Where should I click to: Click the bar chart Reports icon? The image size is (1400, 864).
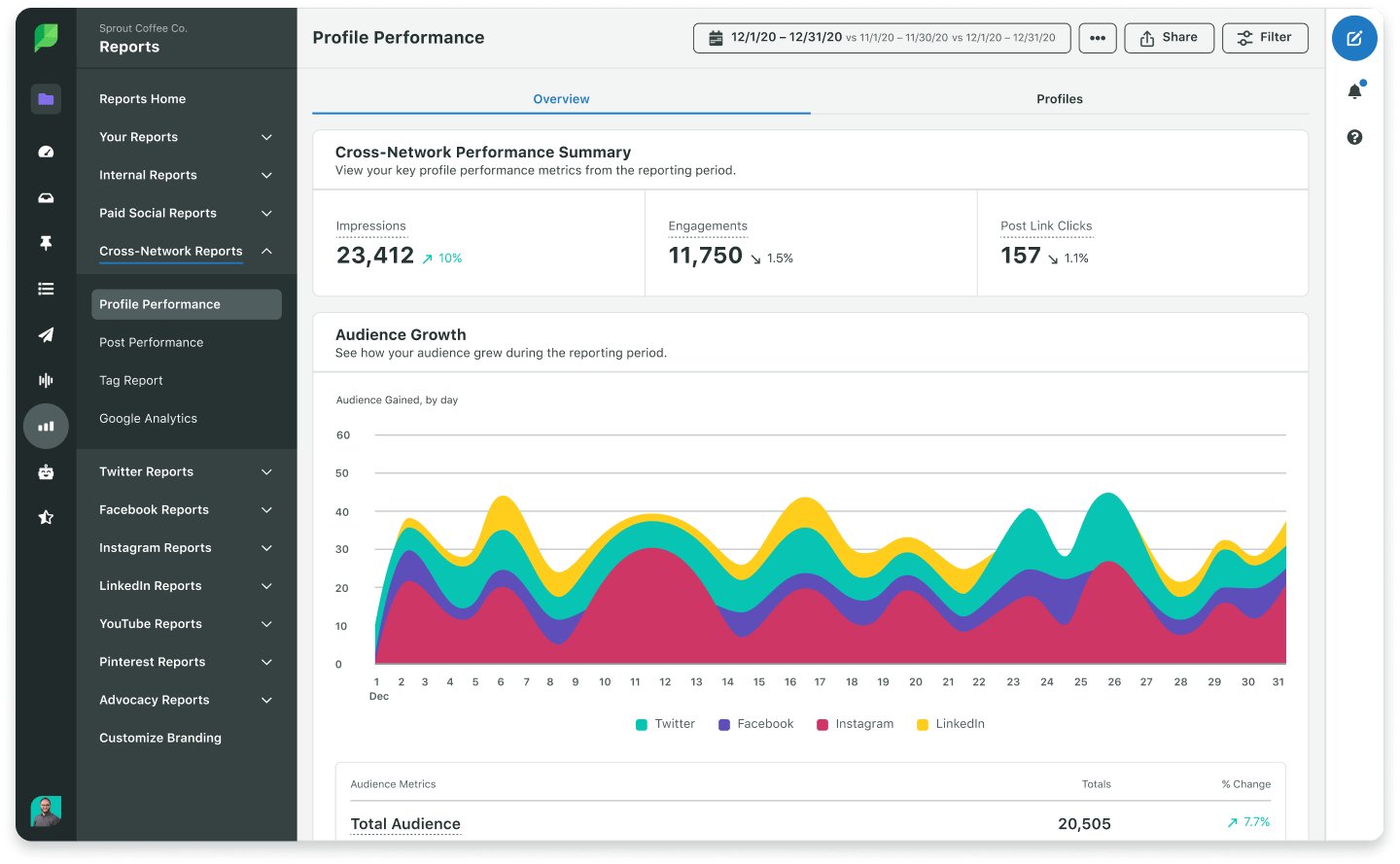coord(46,426)
